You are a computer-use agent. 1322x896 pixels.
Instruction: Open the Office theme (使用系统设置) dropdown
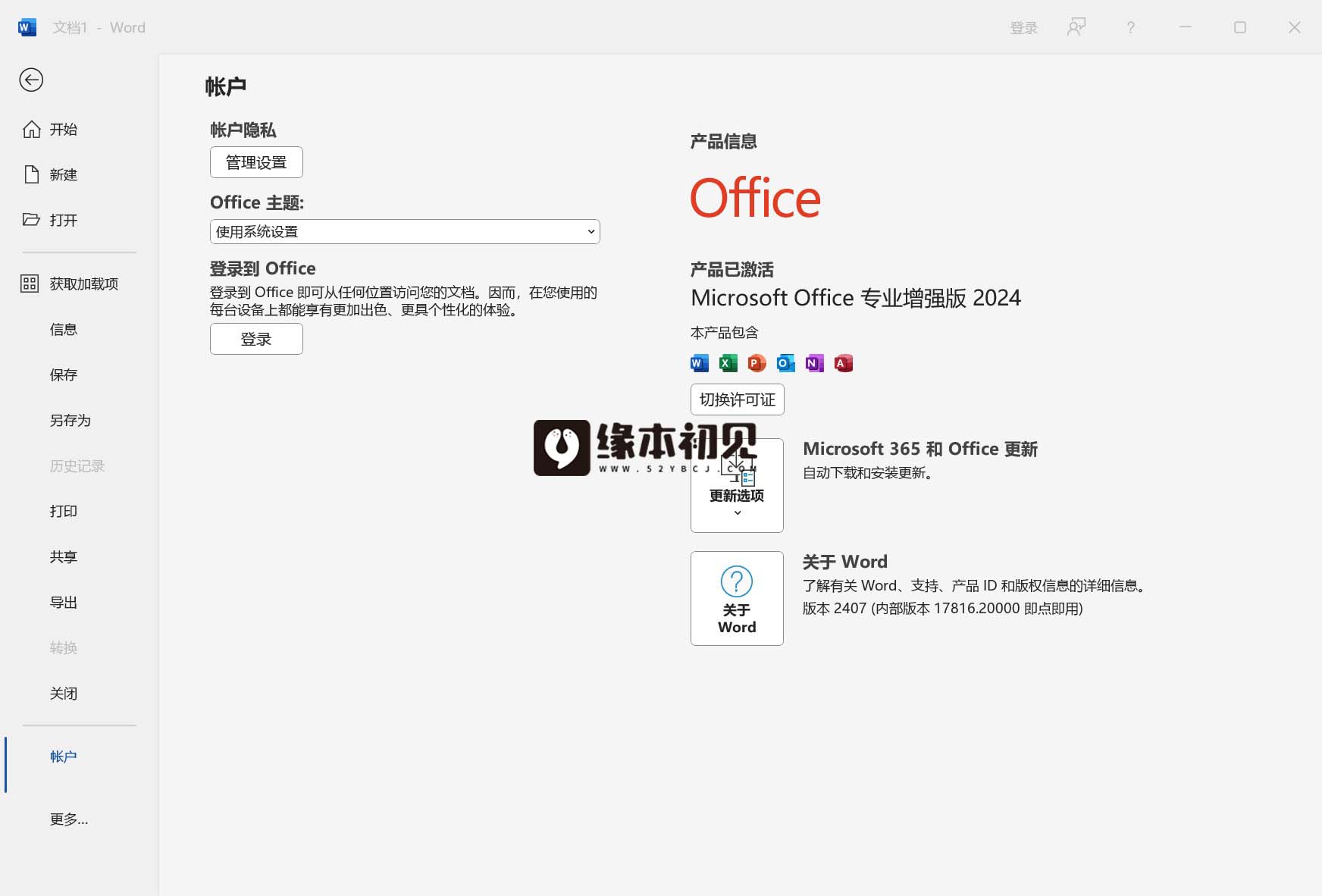405,232
